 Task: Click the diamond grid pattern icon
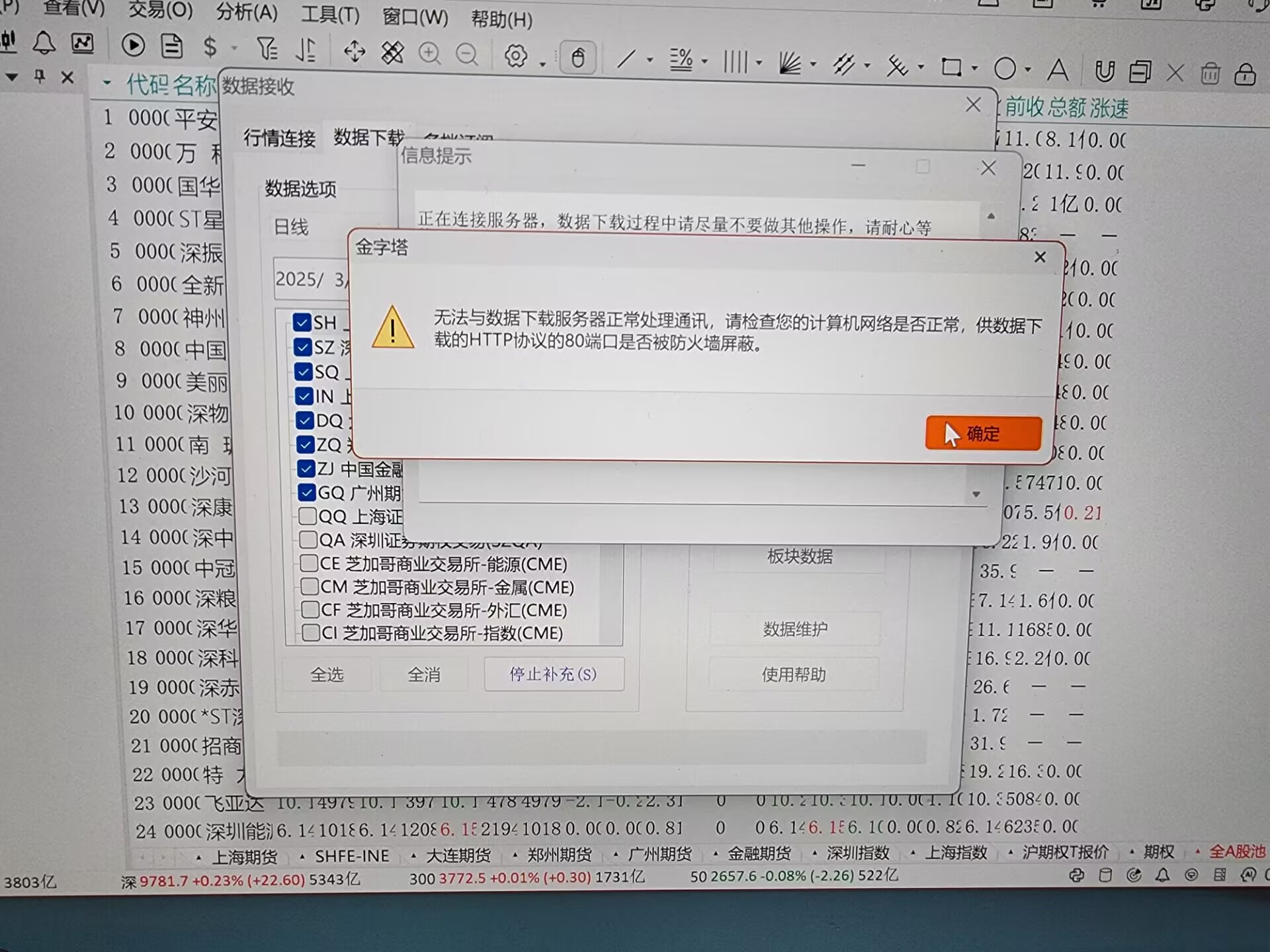(x=392, y=52)
